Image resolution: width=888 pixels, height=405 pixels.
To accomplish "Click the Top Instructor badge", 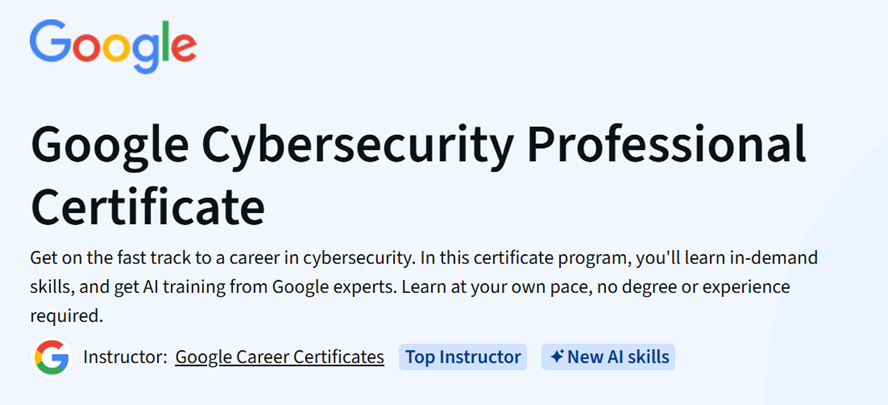I will [463, 357].
